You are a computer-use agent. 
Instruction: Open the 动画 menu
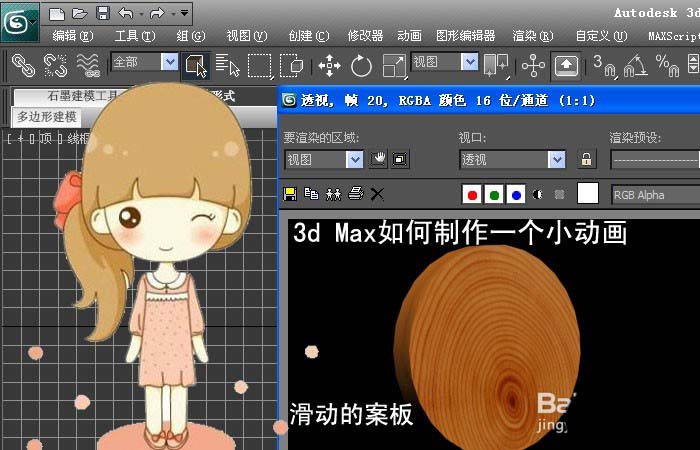409,36
